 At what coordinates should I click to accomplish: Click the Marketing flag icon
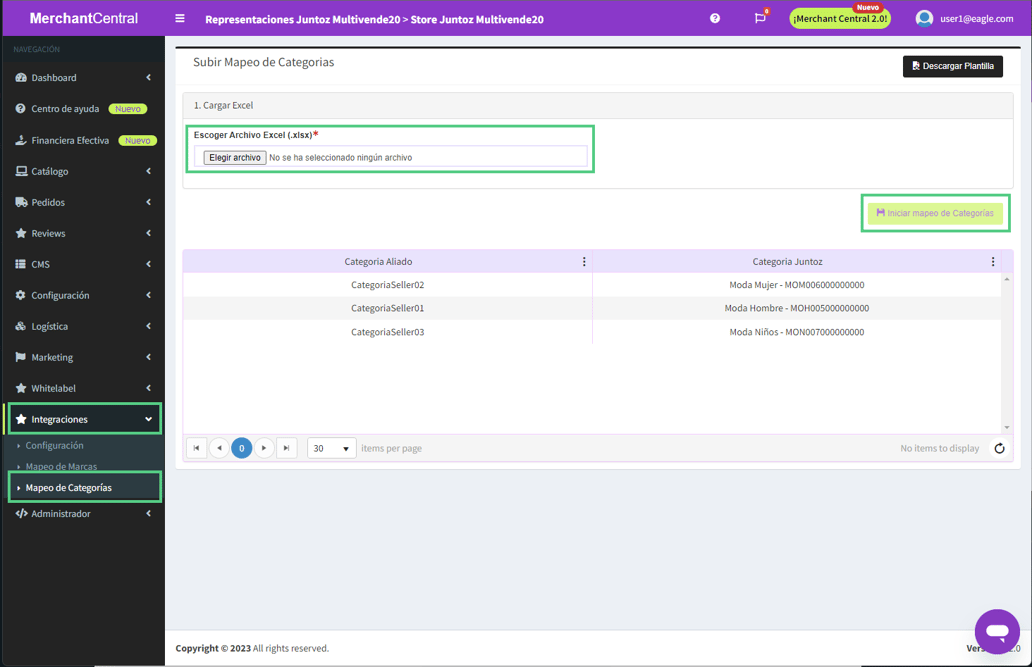tap(20, 357)
